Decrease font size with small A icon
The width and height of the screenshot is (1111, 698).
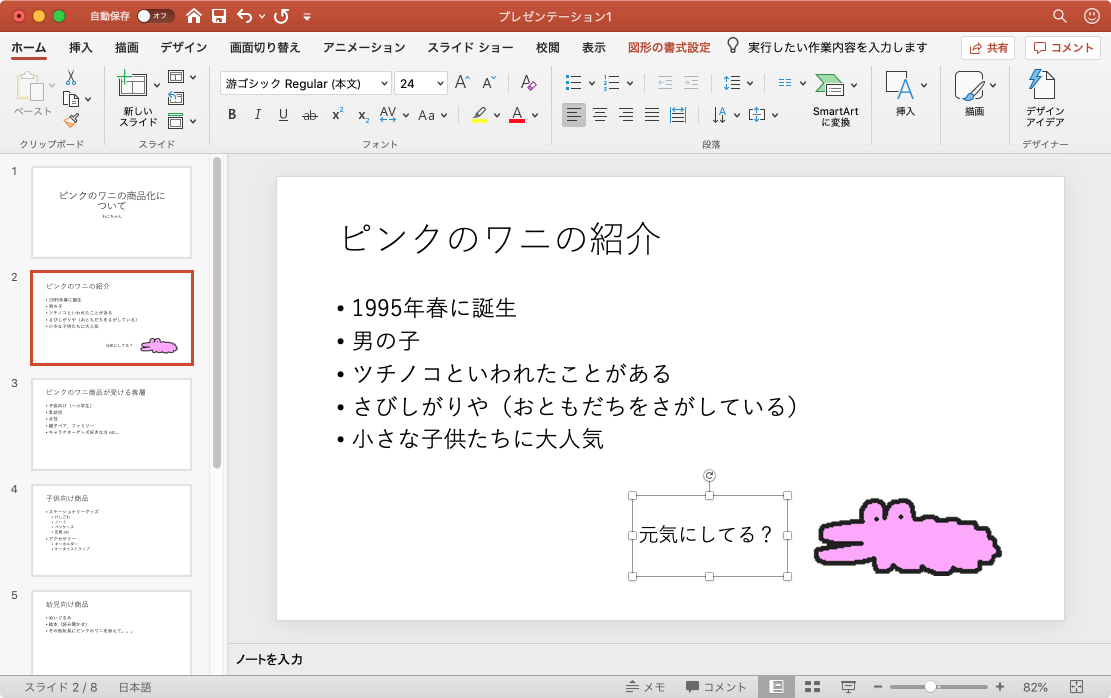pyautogui.click(x=489, y=83)
